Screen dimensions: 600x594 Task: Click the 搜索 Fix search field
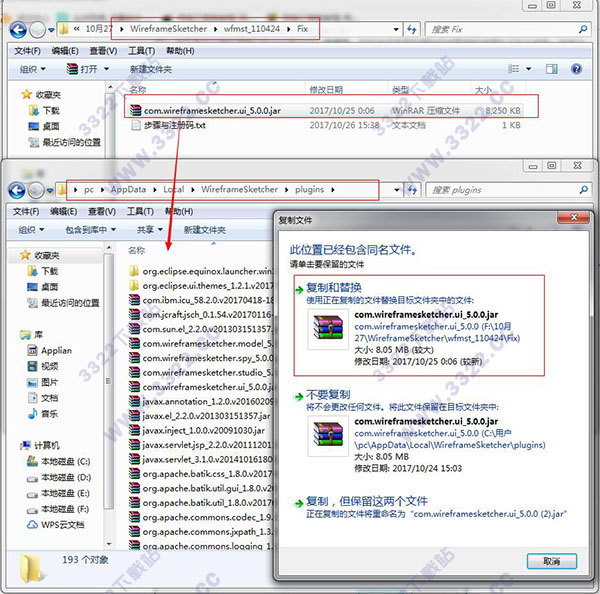click(507, 29)
